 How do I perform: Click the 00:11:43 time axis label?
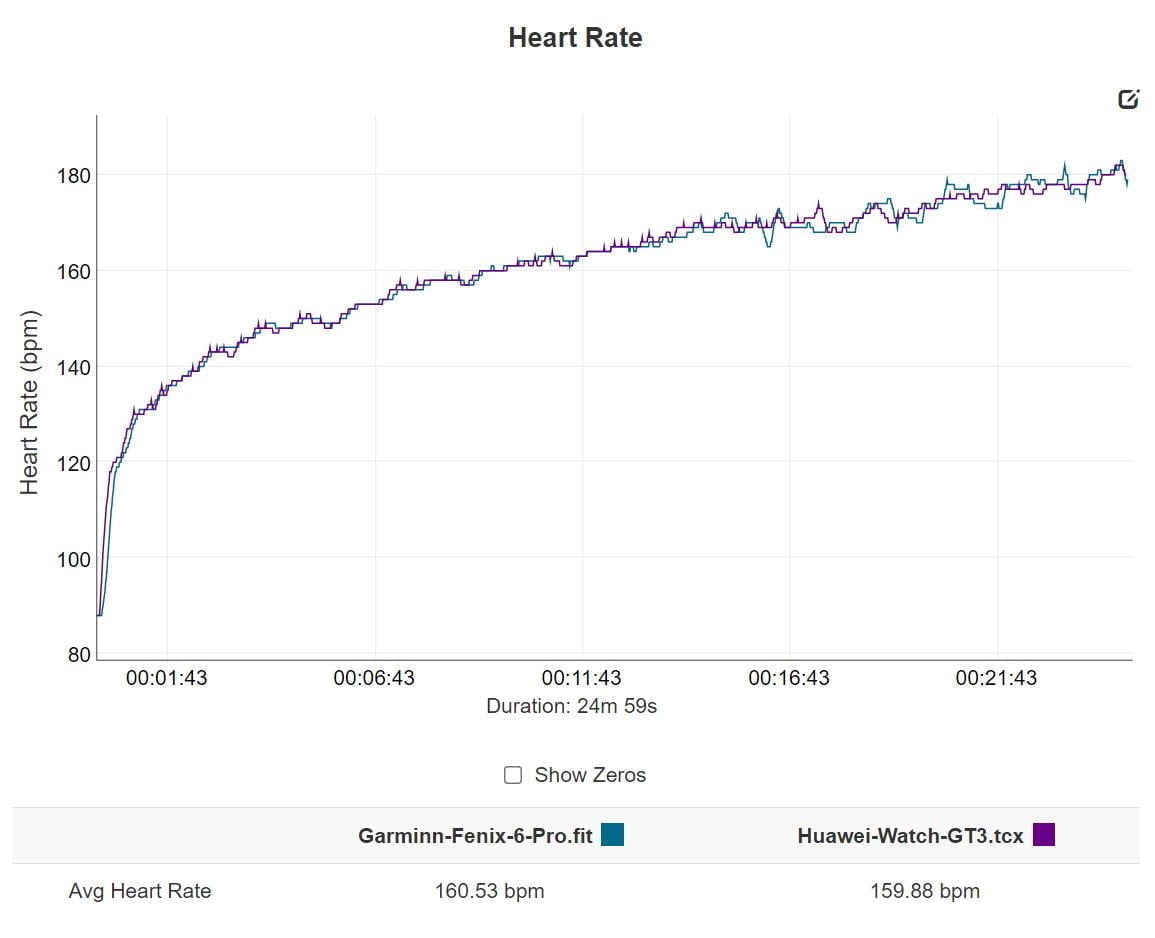581,678
